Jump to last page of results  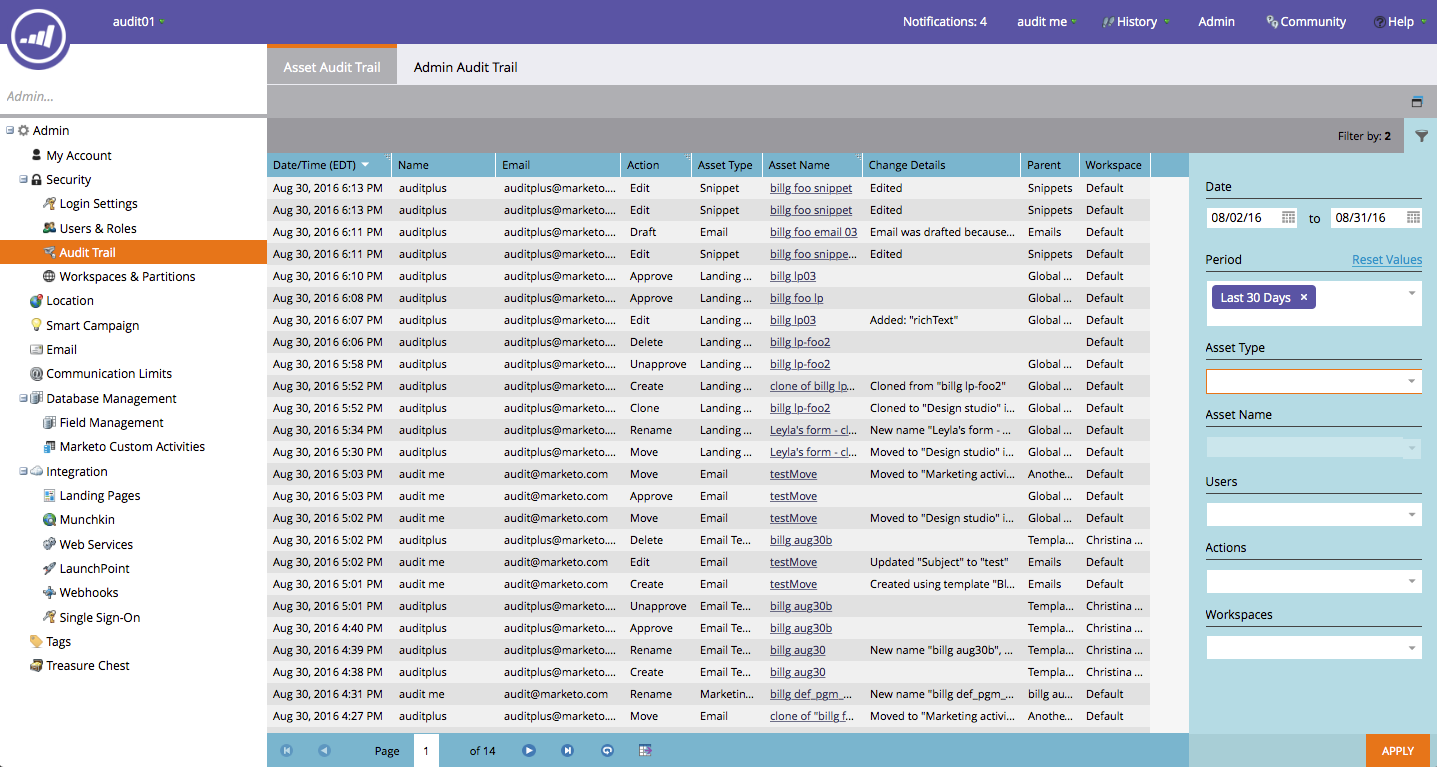coord(568,751)
